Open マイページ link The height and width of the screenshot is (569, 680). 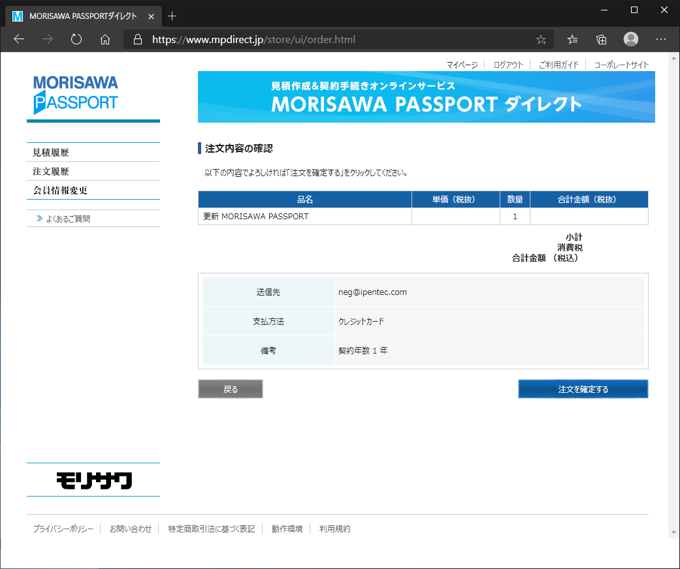click(462, 65)
